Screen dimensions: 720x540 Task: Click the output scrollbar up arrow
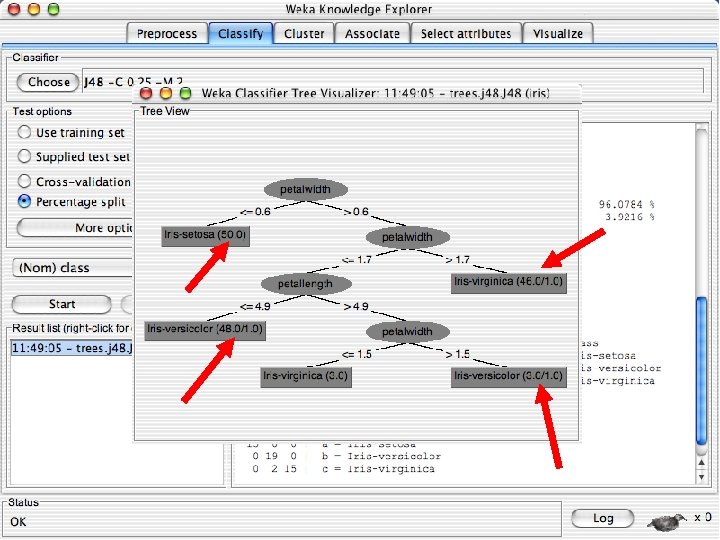click(701, 462)
